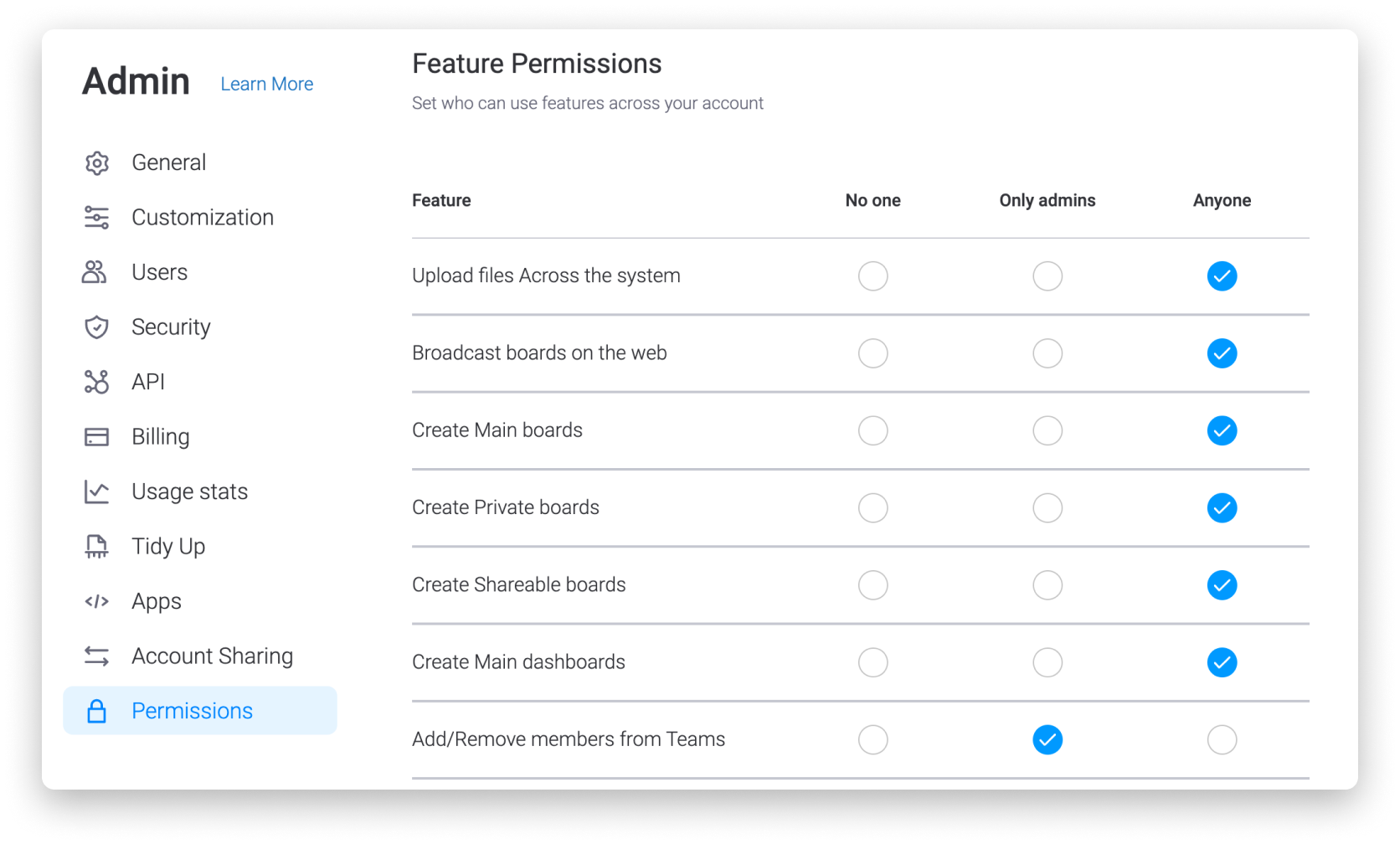The image size is (1400, 844).
Task: Click the Users people icon
Action: tap(95, 272)
